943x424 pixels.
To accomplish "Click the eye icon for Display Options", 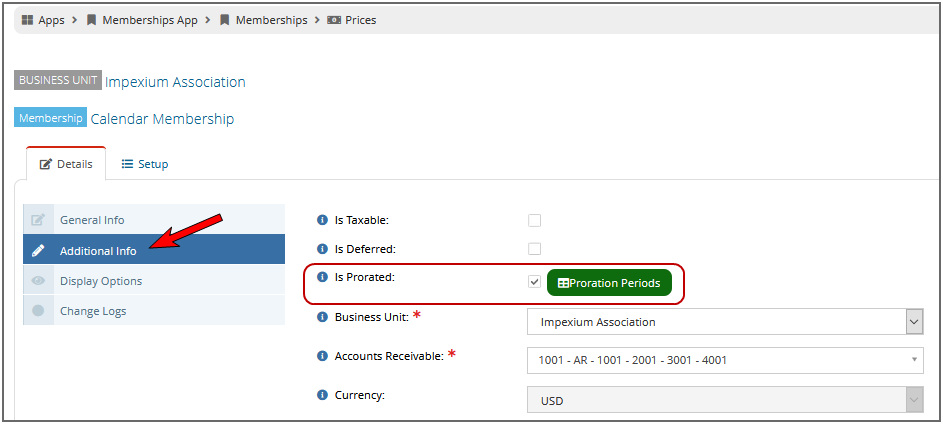I will point(38,281).
